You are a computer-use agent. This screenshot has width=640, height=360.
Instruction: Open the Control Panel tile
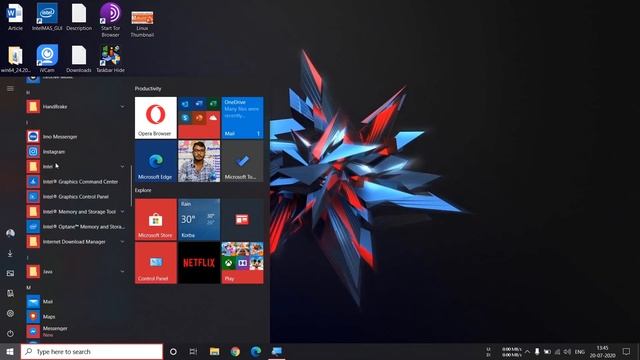(156, 262)
